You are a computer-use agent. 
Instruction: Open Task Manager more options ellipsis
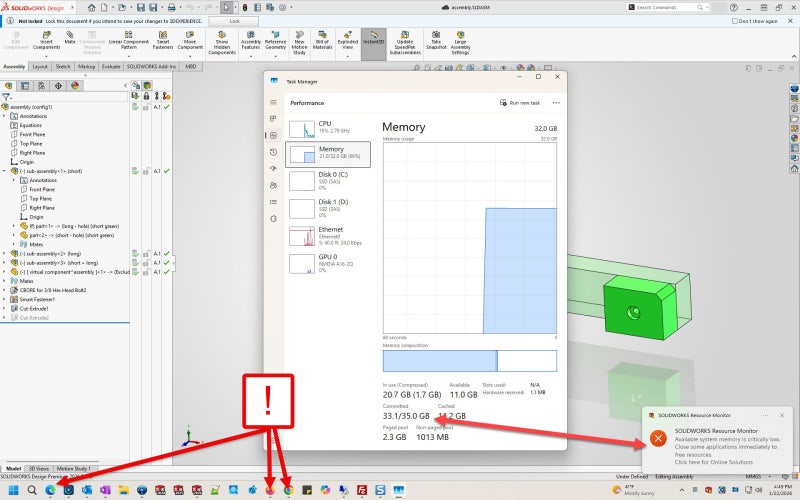(556, 103)
